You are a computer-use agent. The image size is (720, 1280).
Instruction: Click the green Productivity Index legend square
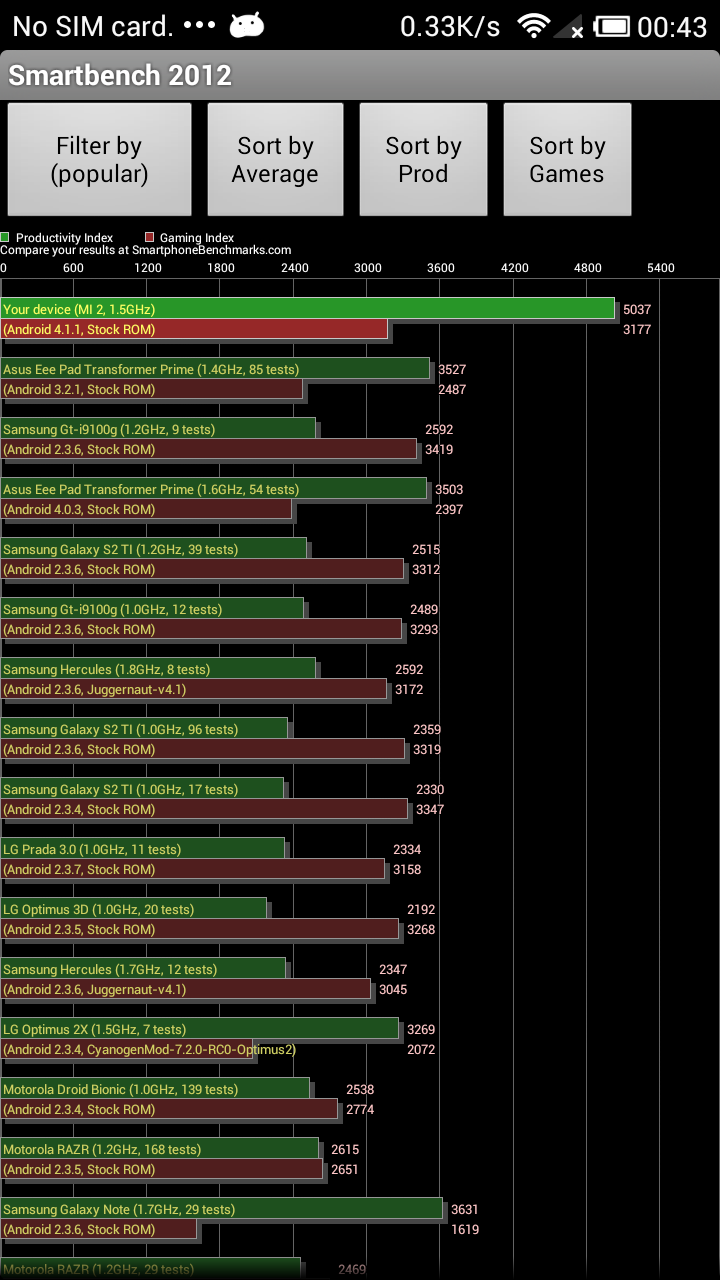pos(6,238)
